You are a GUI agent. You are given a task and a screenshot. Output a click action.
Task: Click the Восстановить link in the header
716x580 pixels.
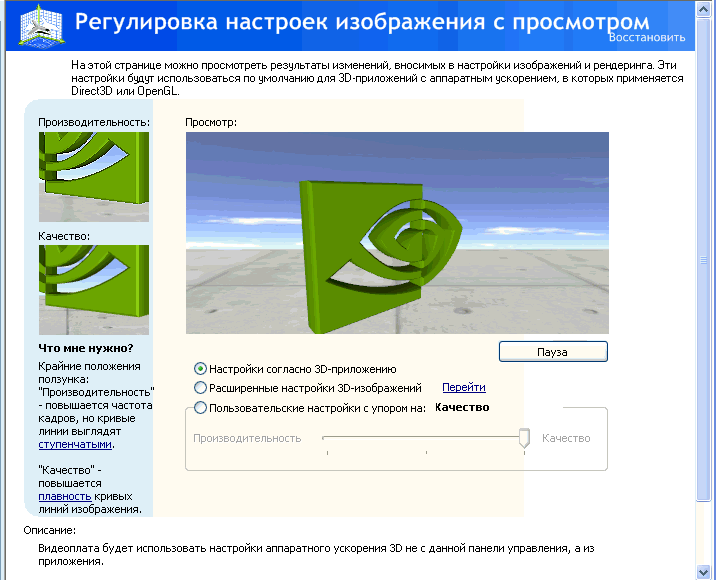click(647, 38)
